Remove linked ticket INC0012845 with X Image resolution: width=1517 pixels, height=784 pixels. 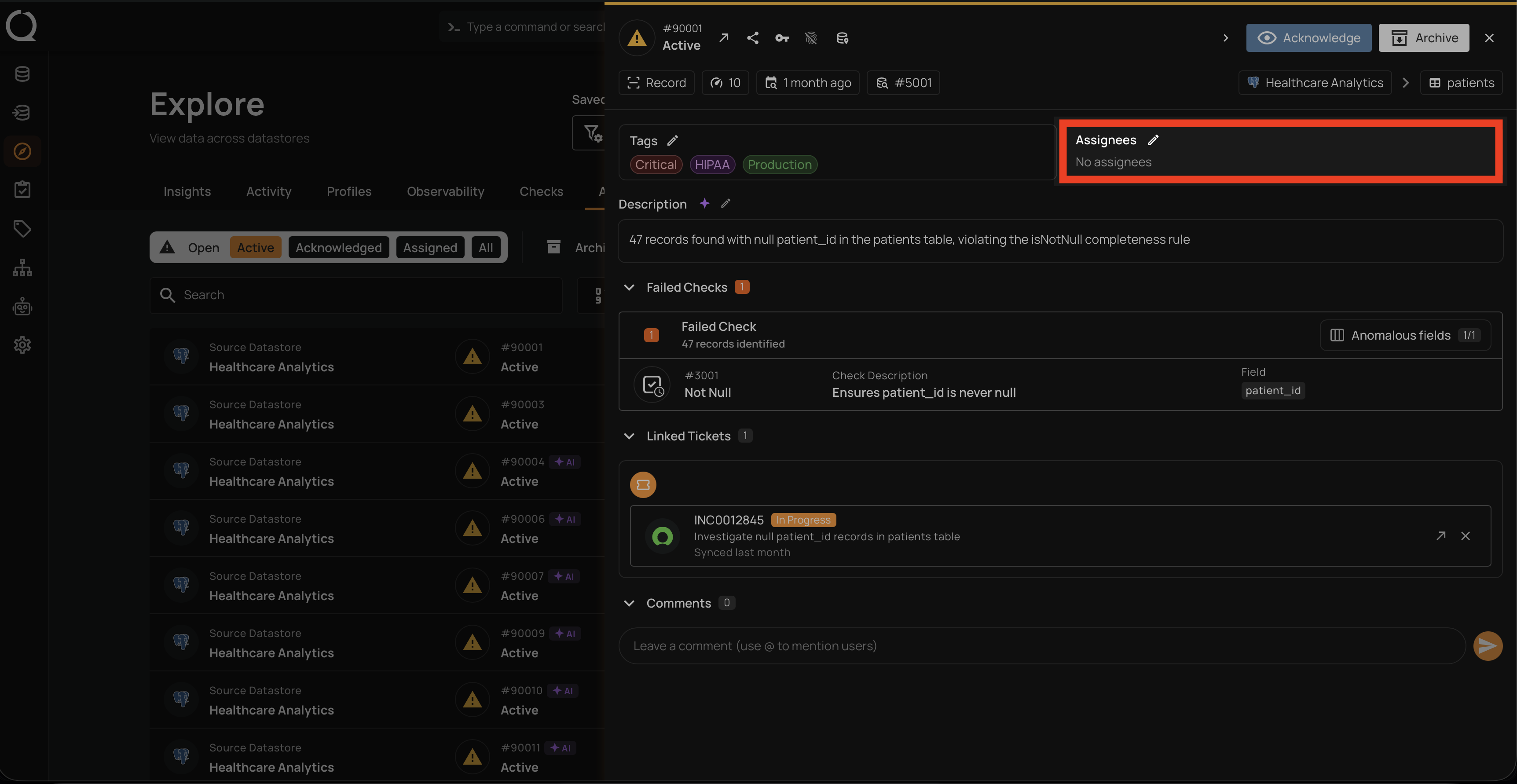1465,535
